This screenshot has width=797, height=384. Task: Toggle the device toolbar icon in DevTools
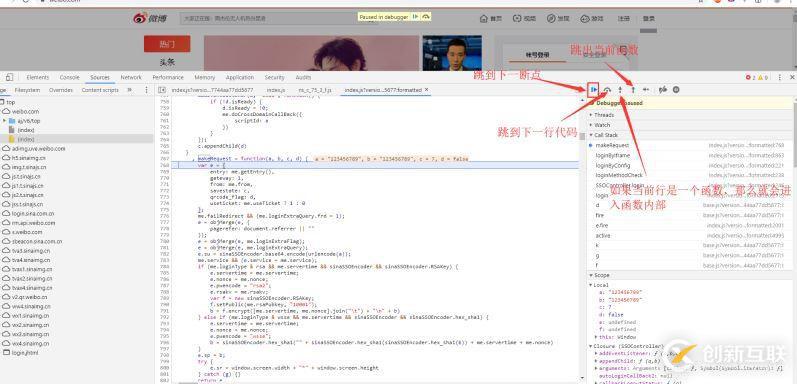pos(9,77)
